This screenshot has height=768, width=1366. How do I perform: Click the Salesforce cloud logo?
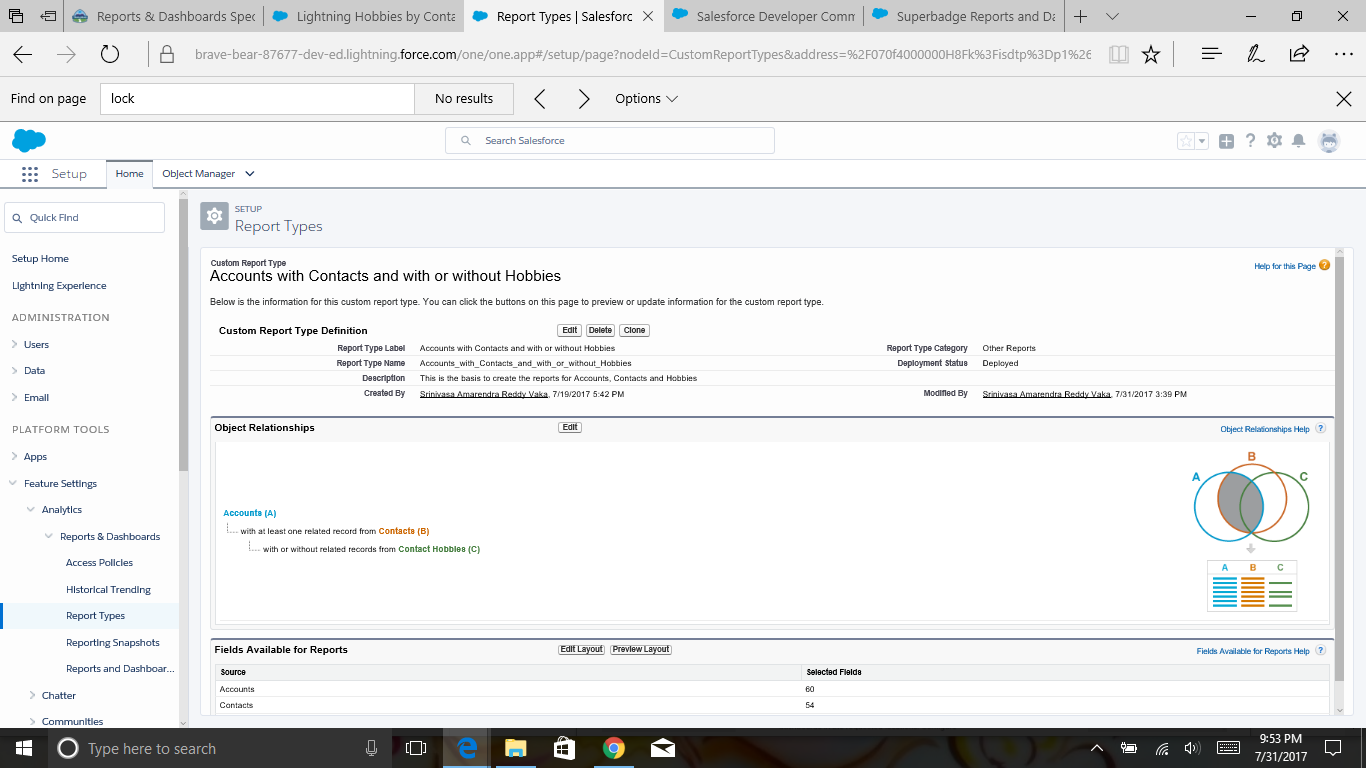coord(29,141)
